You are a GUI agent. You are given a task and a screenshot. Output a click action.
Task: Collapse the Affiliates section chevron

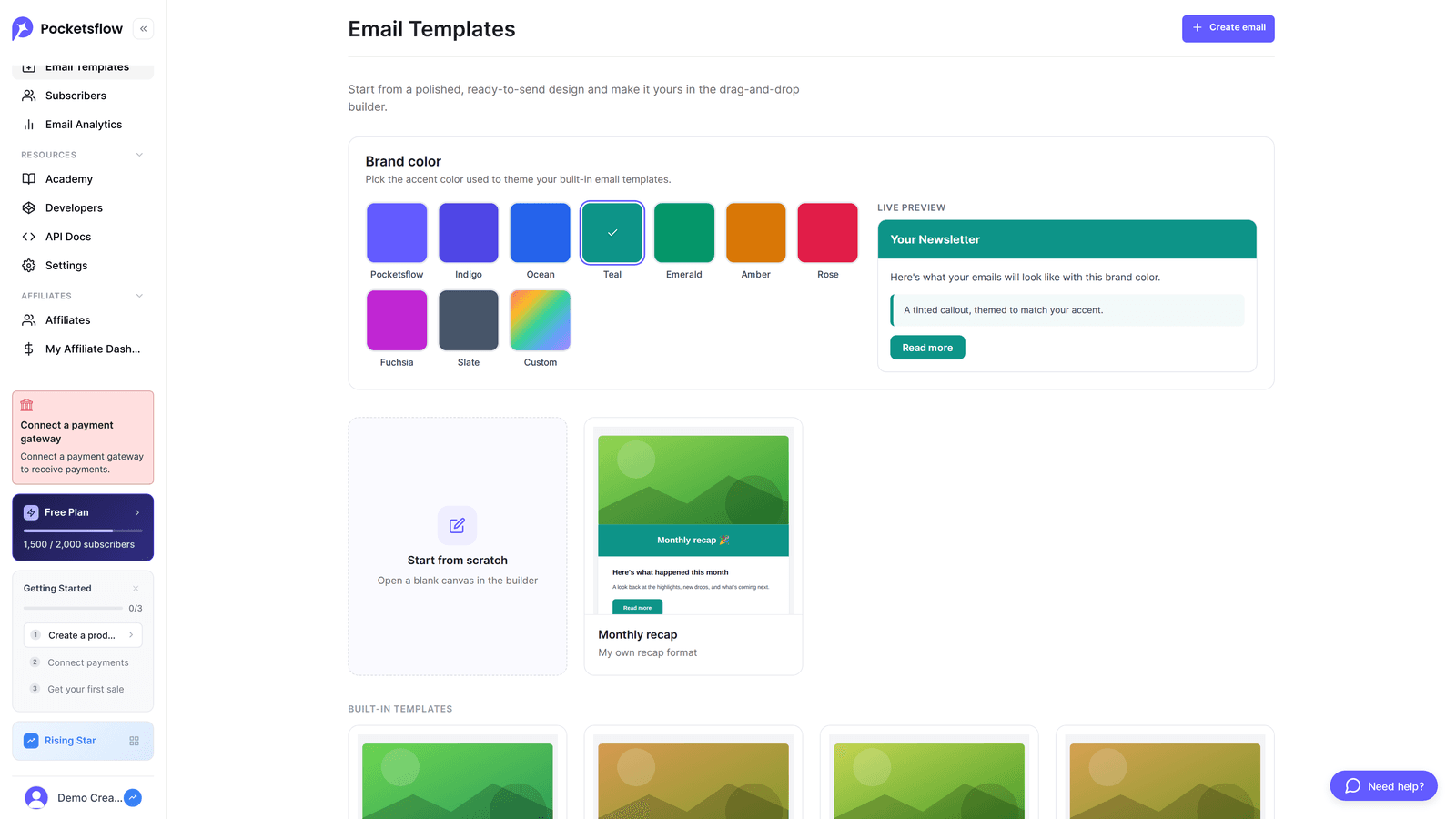[x=139, y=296]
